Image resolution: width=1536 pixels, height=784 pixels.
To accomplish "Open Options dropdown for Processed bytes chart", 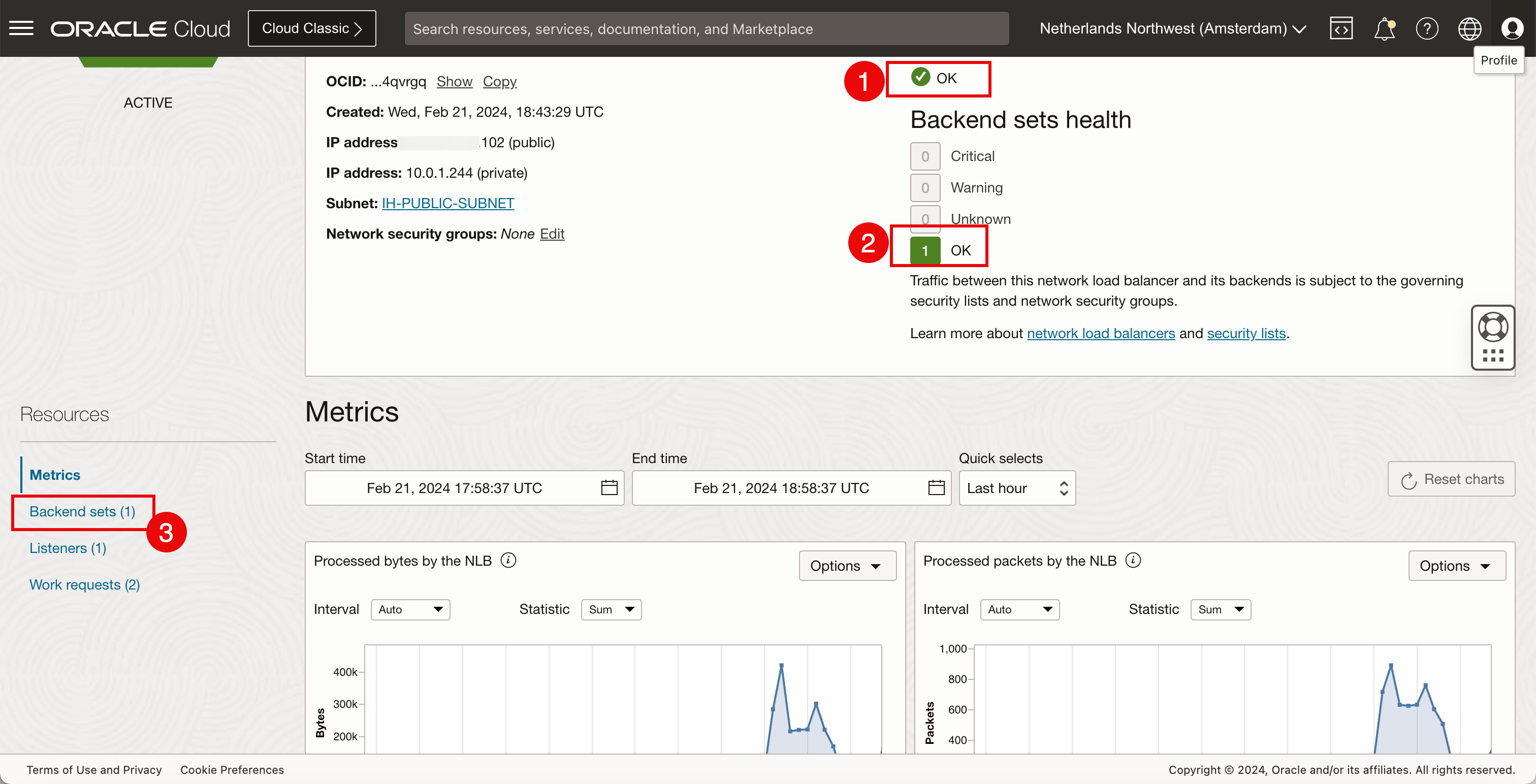I will pos(847,565).
